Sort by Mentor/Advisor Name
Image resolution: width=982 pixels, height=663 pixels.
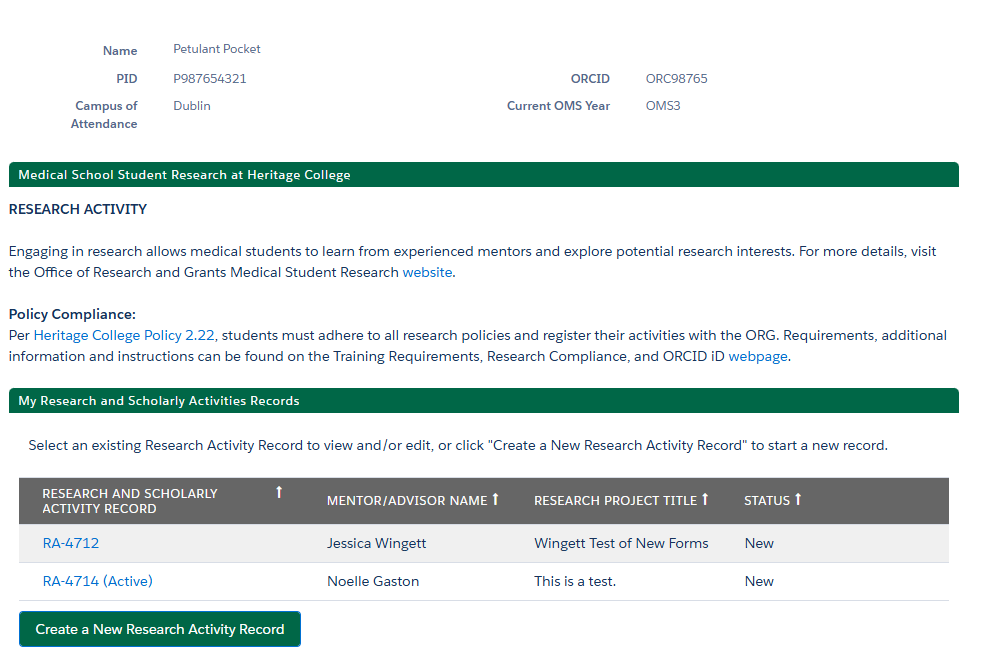click(x=495, y=499)
